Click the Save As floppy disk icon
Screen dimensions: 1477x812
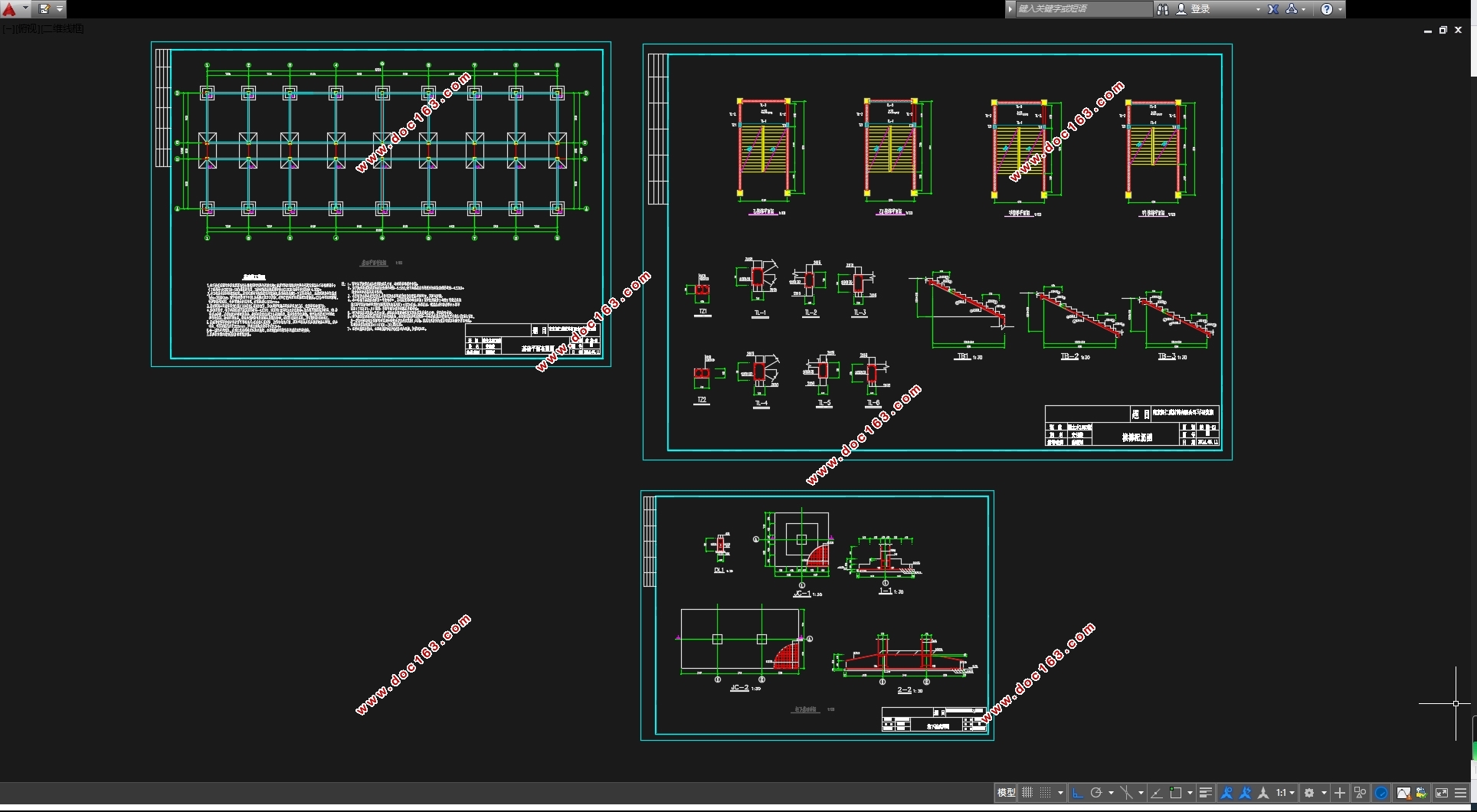tap(44, 9)
